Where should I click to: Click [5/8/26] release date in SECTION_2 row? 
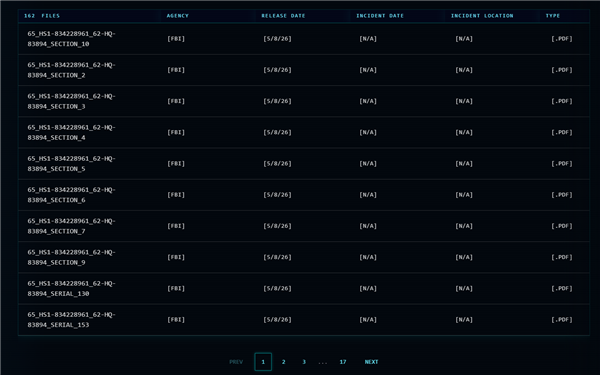pyautogui.click(x=277, y=70)
